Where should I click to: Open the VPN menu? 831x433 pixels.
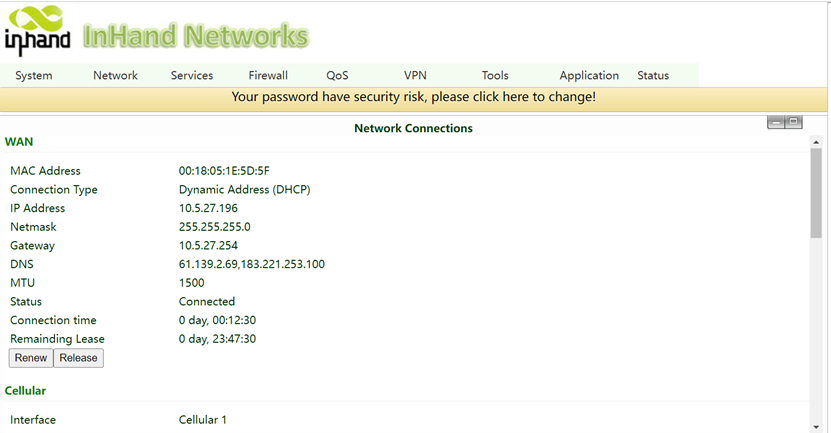pyautogui.click(x=415, y=75)
